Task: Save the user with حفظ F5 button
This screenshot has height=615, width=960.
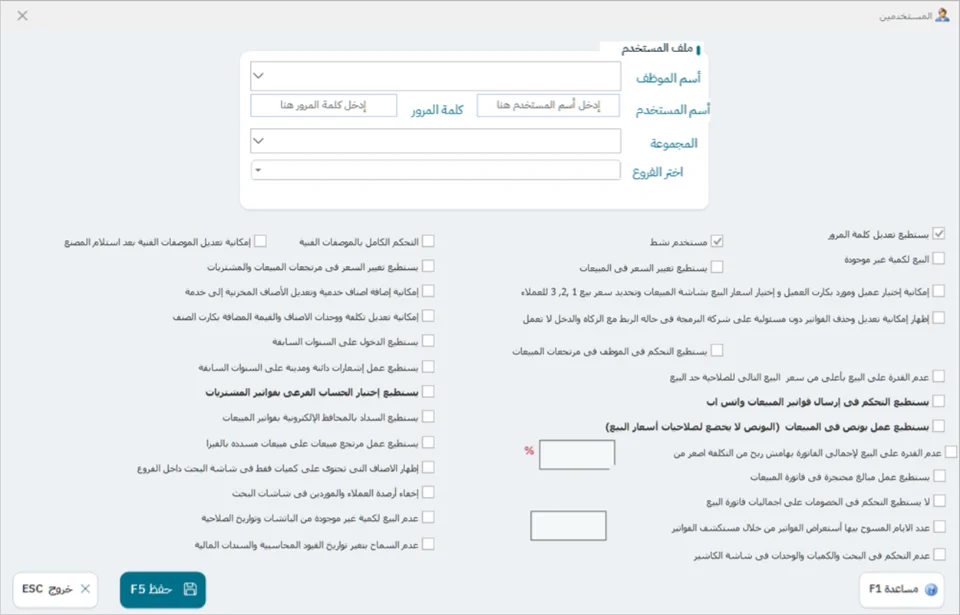Action: pyautogui.click(x=163, y=589)
